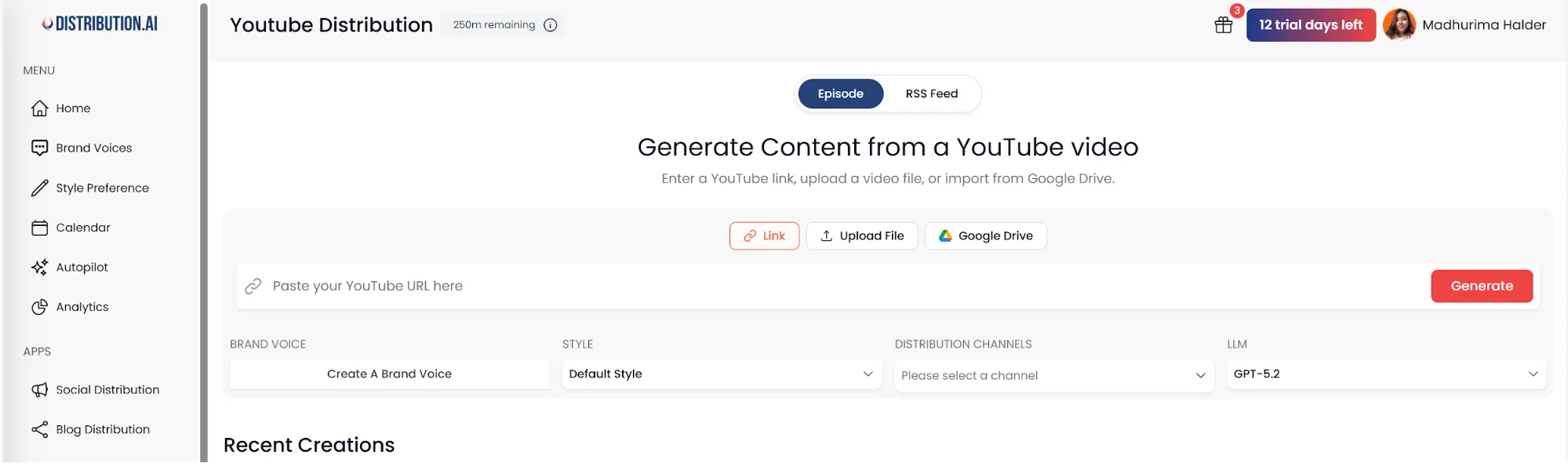
Task: Open the gift box rewards icon
Action: [1224, 25]
